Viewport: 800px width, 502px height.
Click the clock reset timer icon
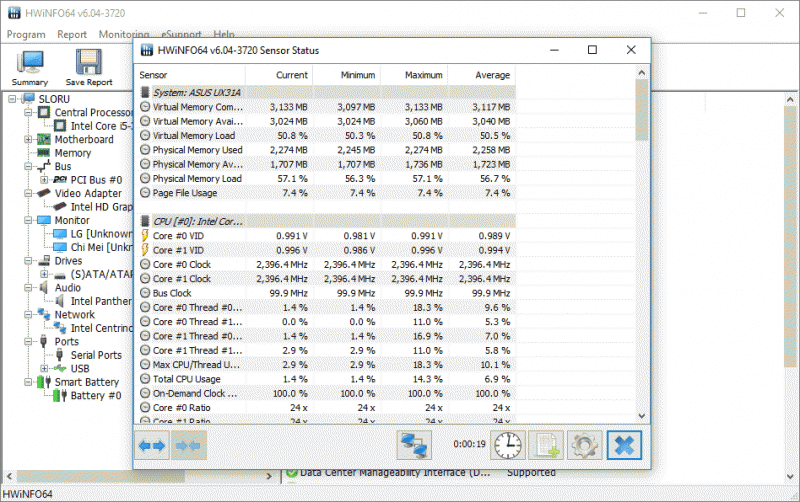coord(508,445)
